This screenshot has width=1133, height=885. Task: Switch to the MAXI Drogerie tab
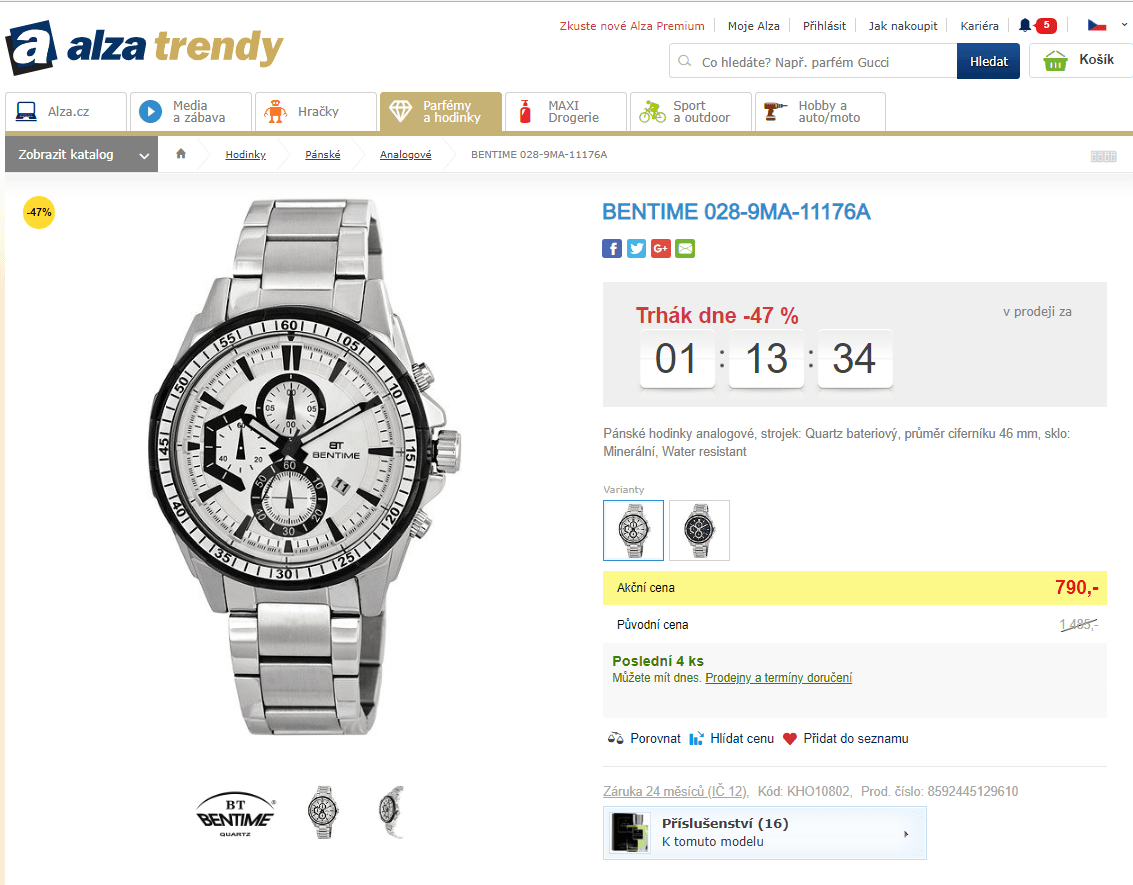pos(565,112)
